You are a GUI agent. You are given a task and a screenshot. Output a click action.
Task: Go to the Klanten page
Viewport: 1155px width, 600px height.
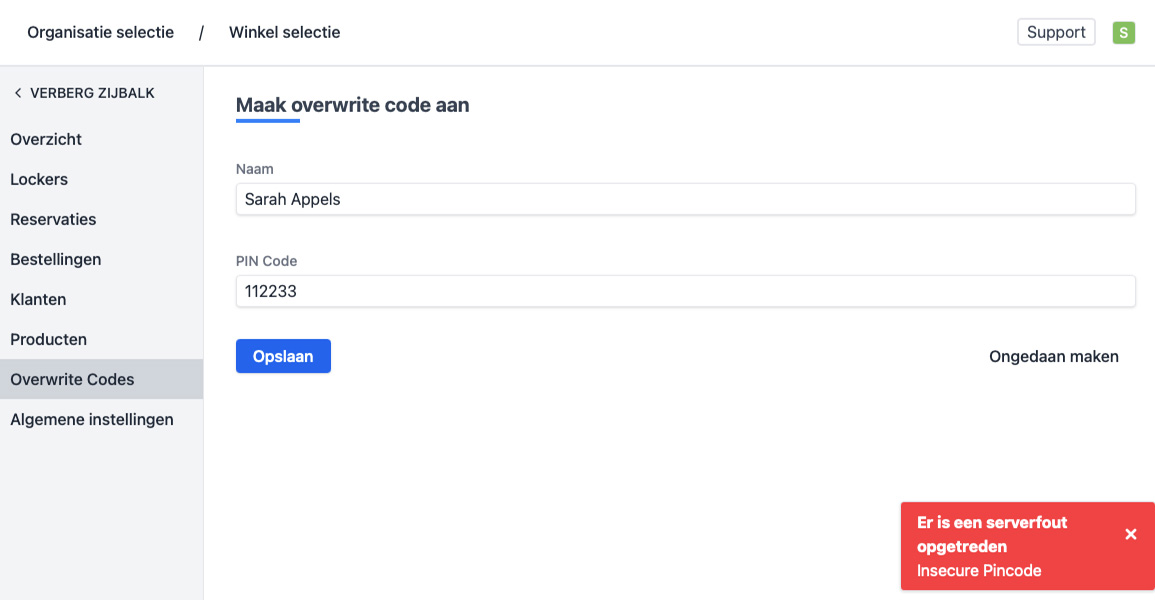38,299
